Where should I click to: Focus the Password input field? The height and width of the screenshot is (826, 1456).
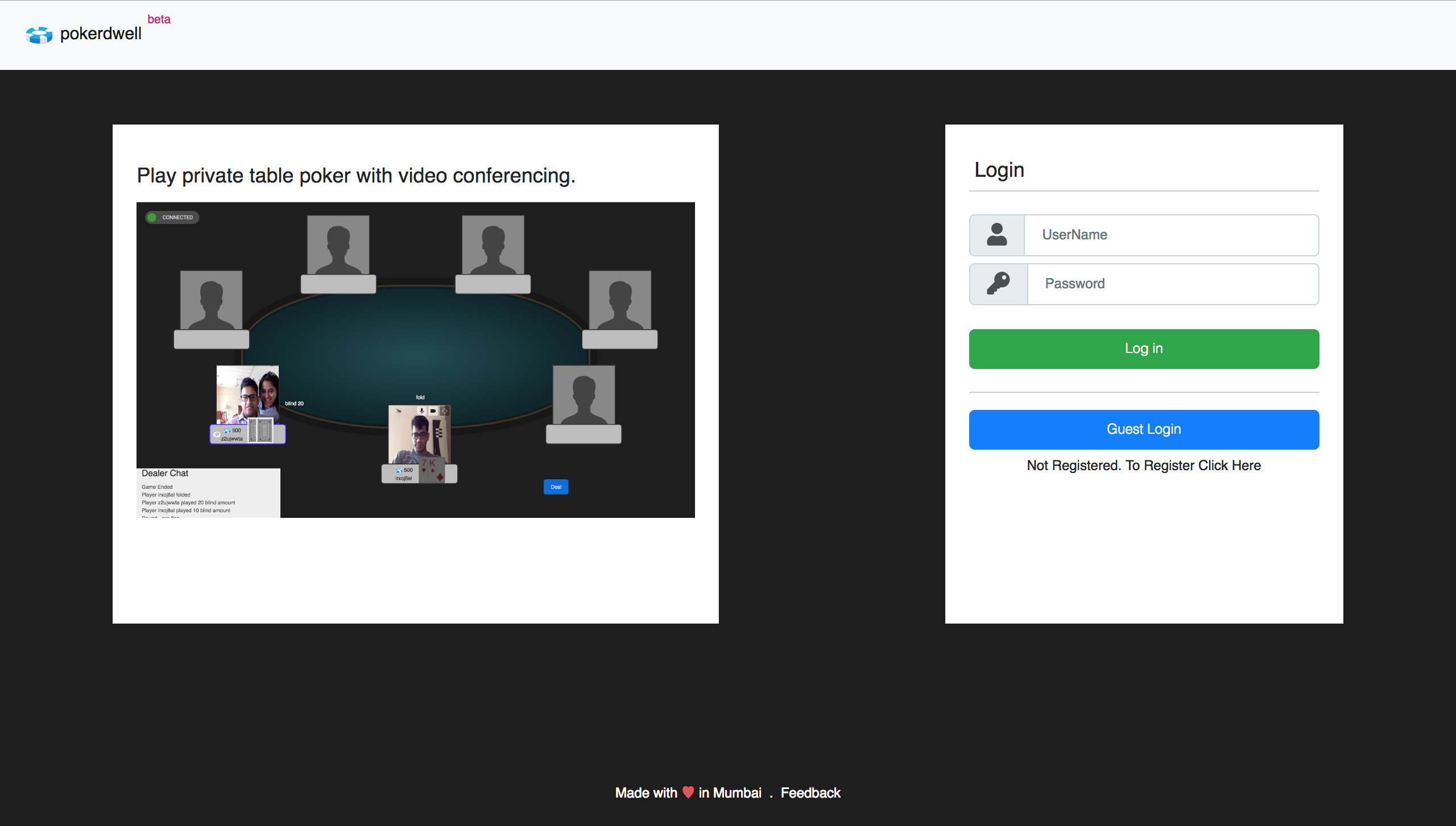[x=1173, y=284]
